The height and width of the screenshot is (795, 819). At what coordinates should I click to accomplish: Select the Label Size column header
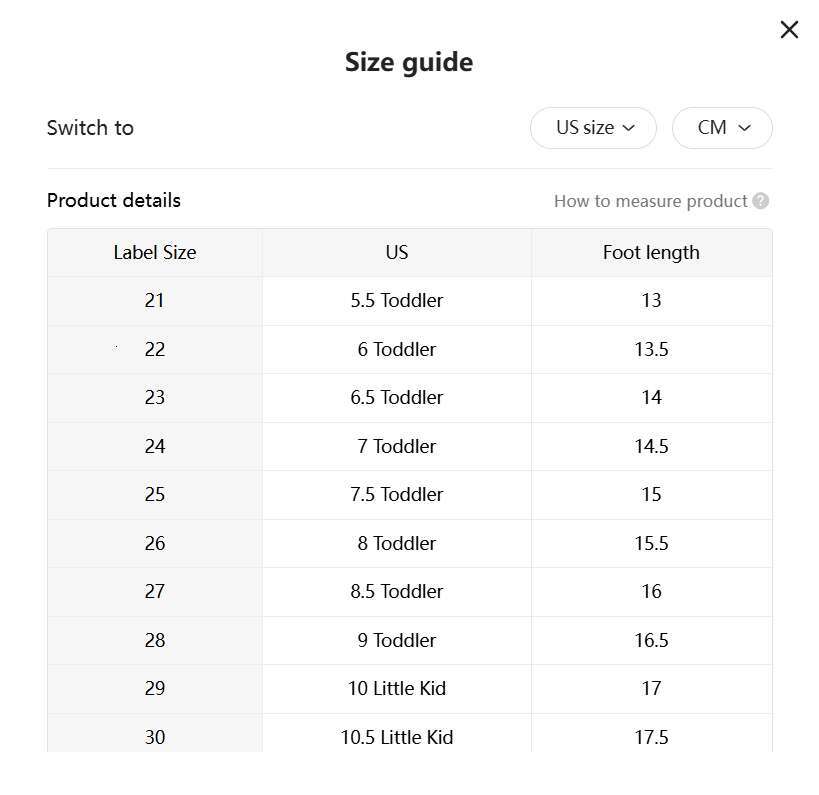(x=155, y=253)
